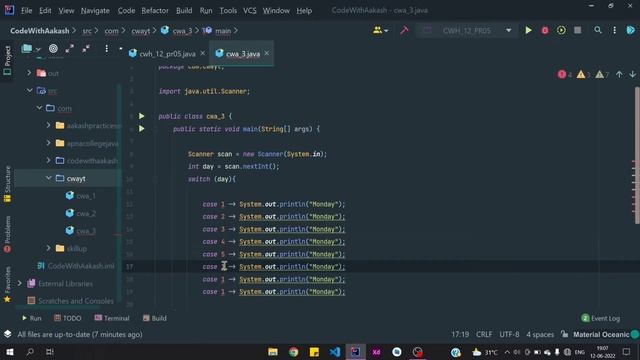Close the cwa_3.java tab
Screen dimensions: 640x360
(x=267, y=53)
